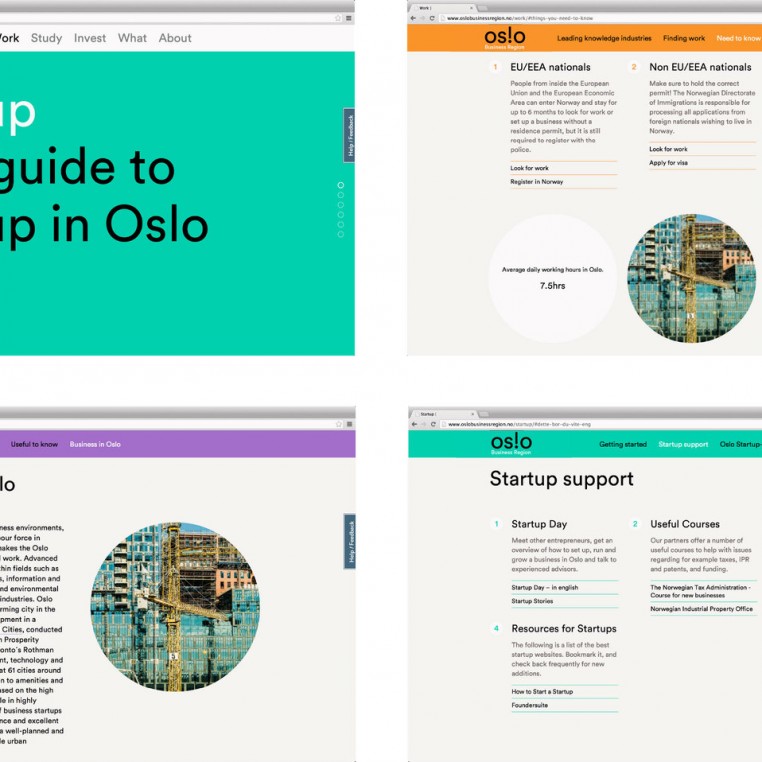Viewport: 762px width, 762px height.
Task: Select the third page-indicator dot on green hero
Action: point(341,205)
